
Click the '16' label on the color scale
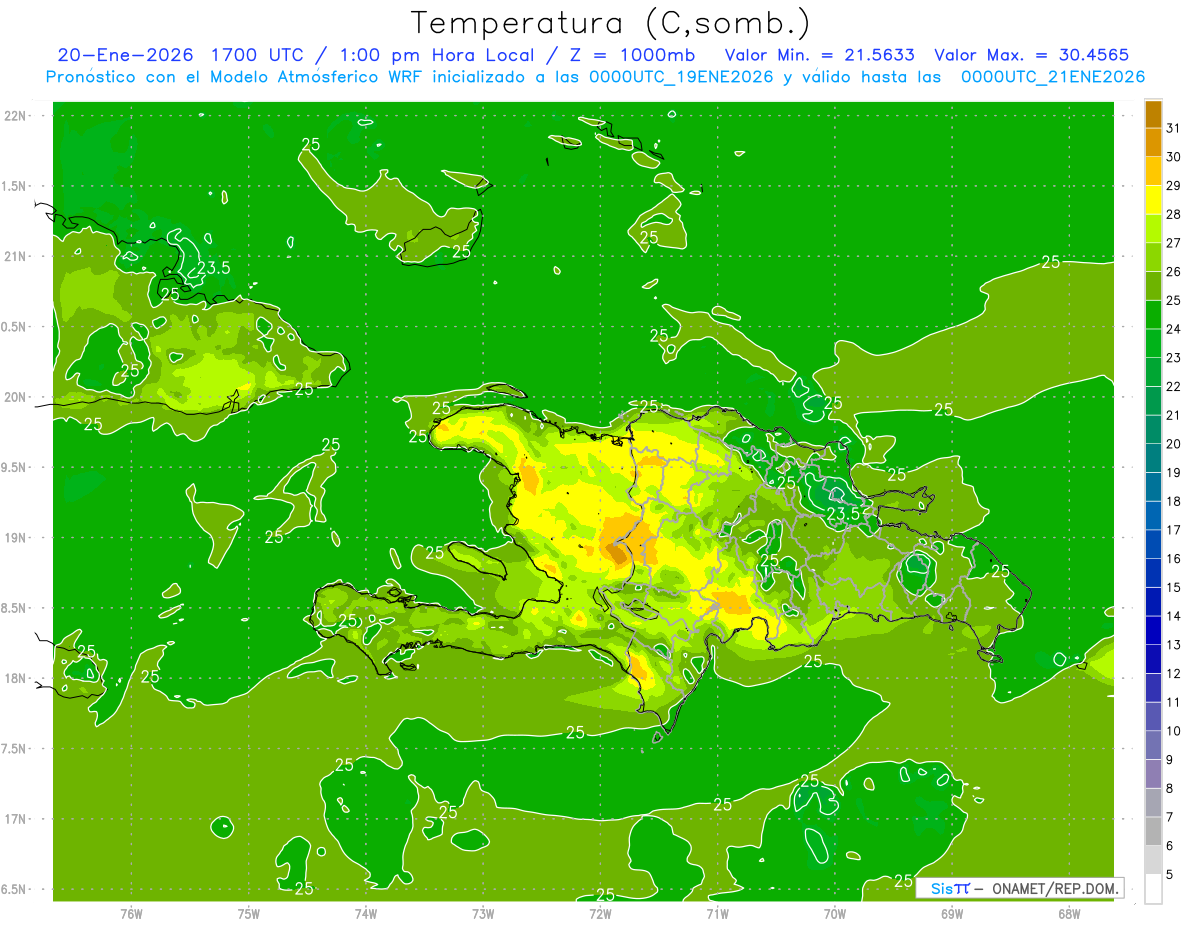[1173, 559]
